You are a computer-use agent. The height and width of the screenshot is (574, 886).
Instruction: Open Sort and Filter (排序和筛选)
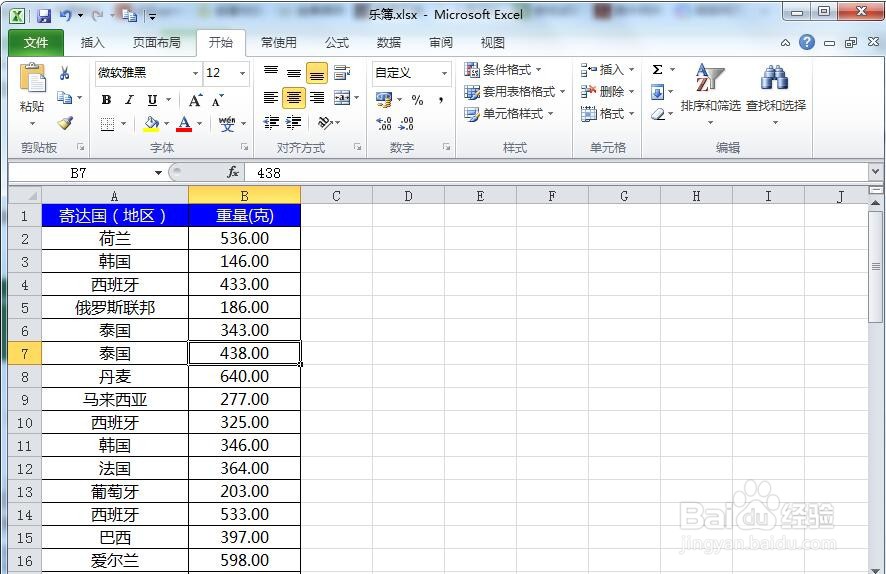coord(710,93)
